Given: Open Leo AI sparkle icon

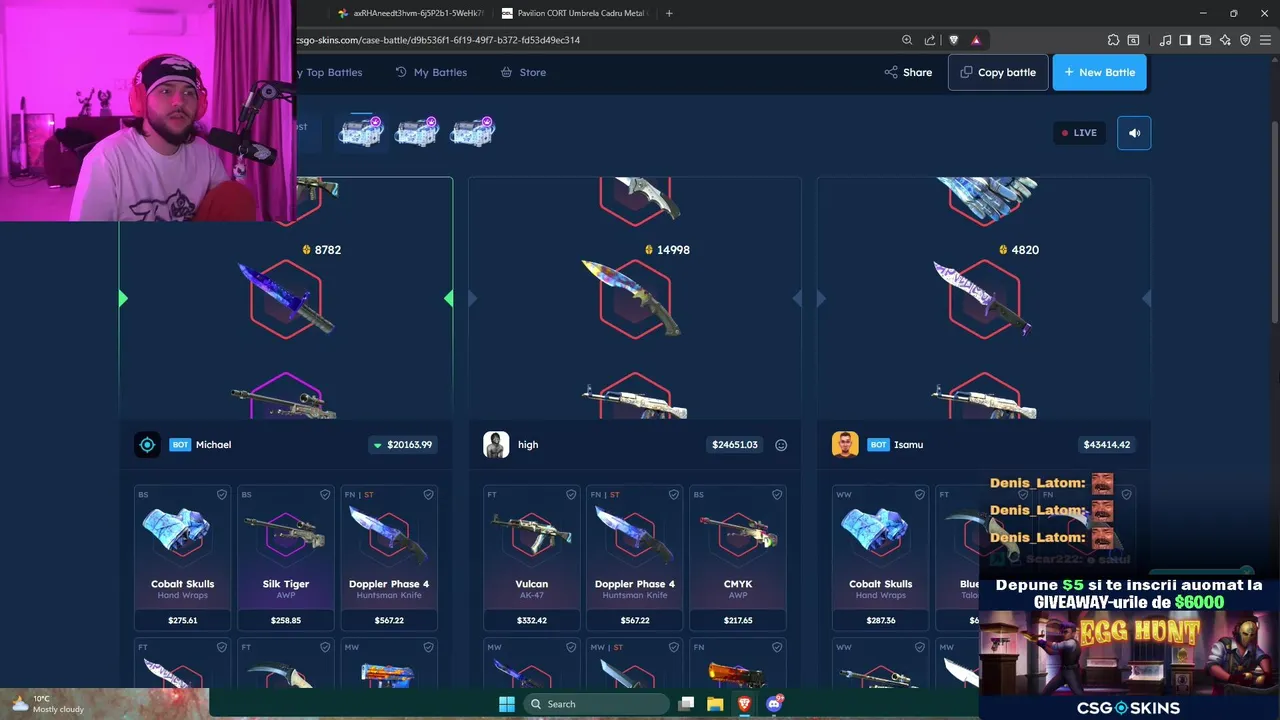Looking at the screenshot, I should tap(1225, 40).
